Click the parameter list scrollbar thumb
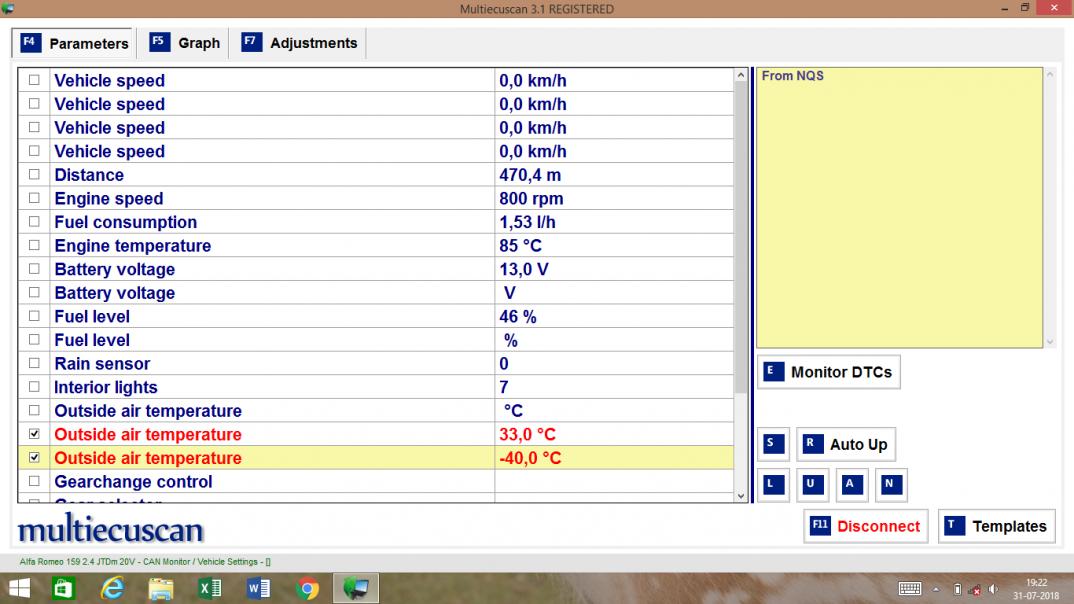Screen dimensions: 1074x604 coord(740,238)
